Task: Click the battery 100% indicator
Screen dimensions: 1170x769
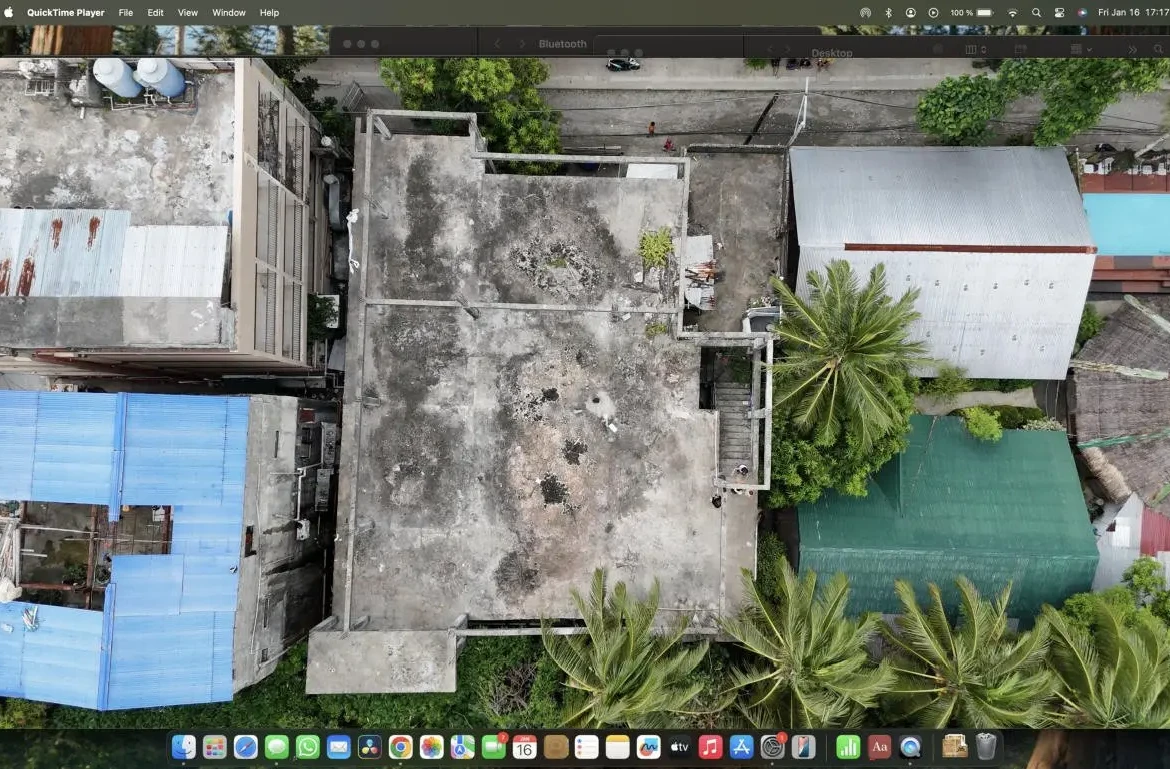Action: point(972,12)
